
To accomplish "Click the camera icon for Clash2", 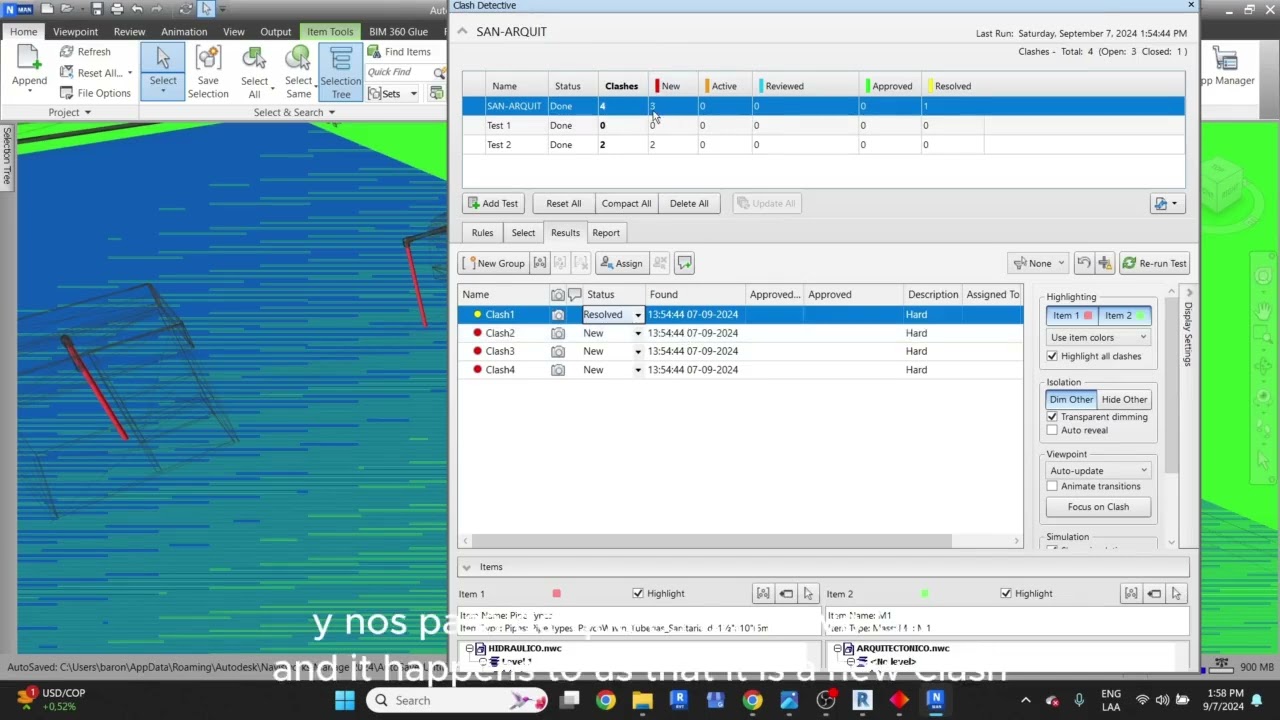I will click(x=558, y=333).
